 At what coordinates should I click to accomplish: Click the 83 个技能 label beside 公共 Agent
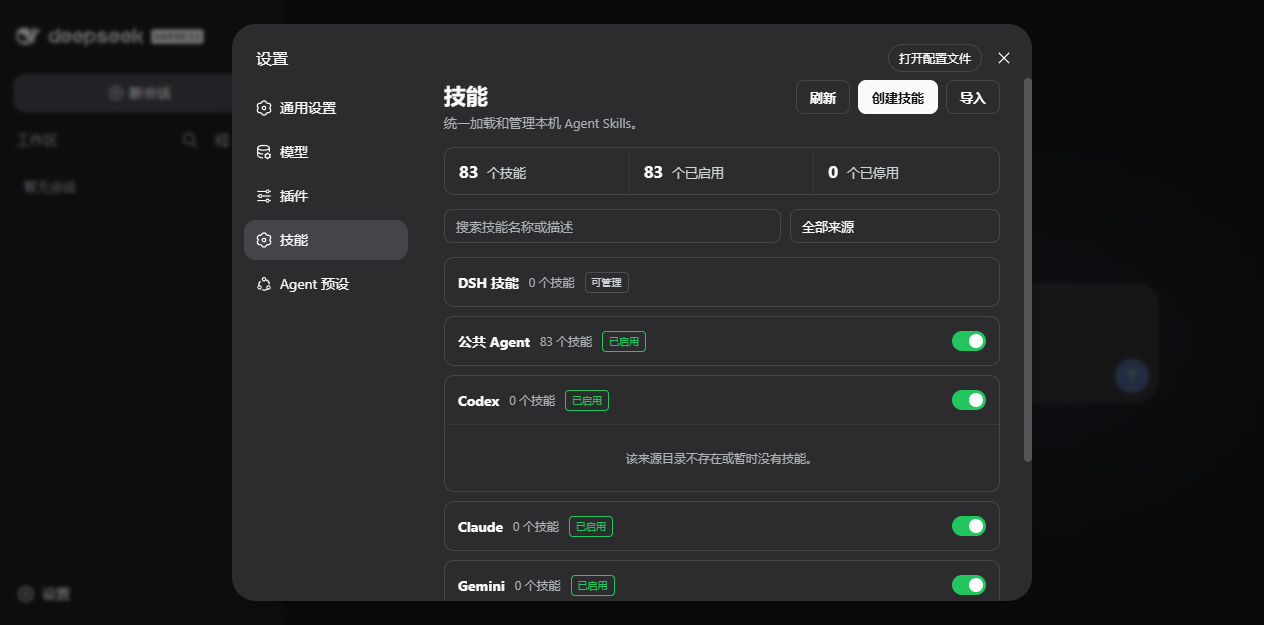click(x=566, y=342)
